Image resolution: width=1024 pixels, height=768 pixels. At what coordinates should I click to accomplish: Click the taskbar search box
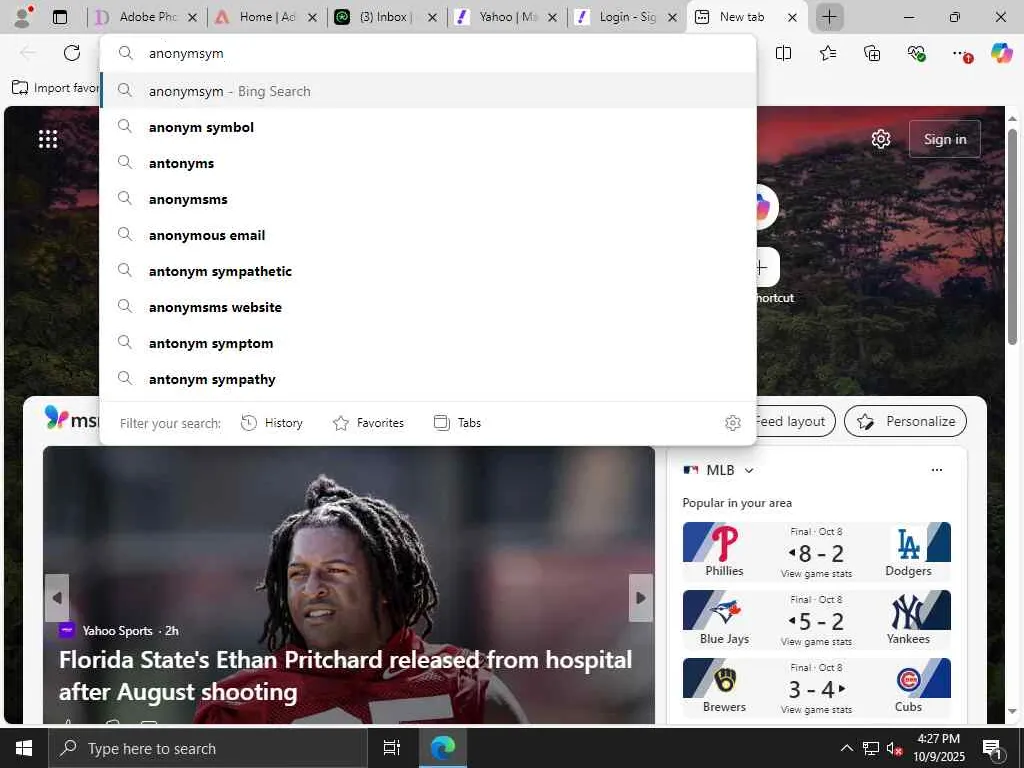[x=208, y=748]
